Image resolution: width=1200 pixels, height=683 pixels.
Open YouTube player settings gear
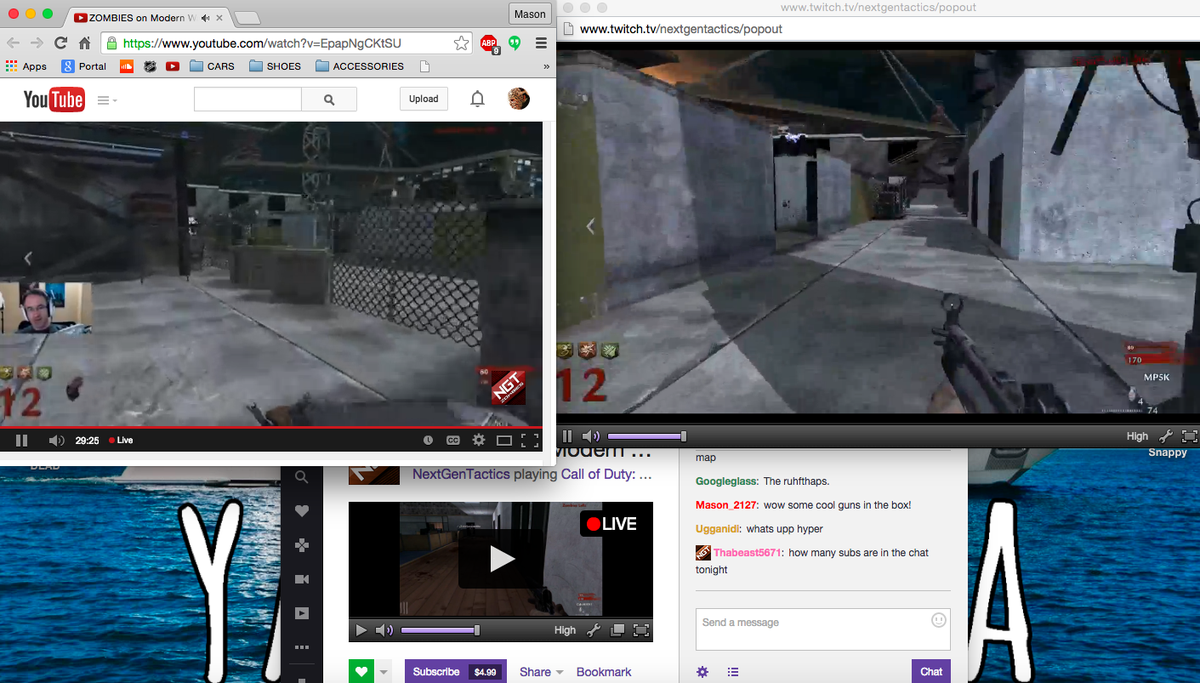click(479, 440)
